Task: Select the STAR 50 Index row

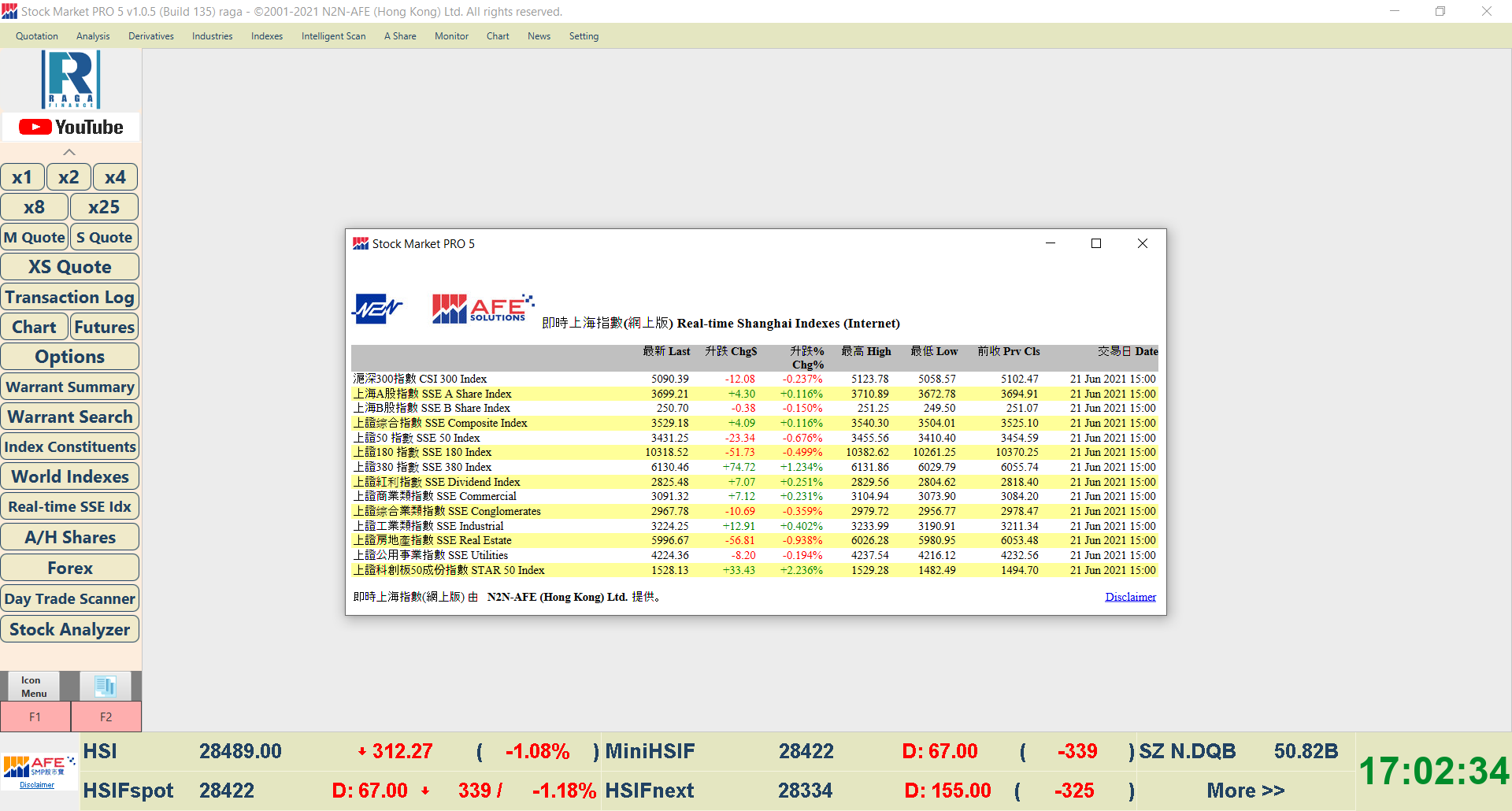Action: pos(449,570)
